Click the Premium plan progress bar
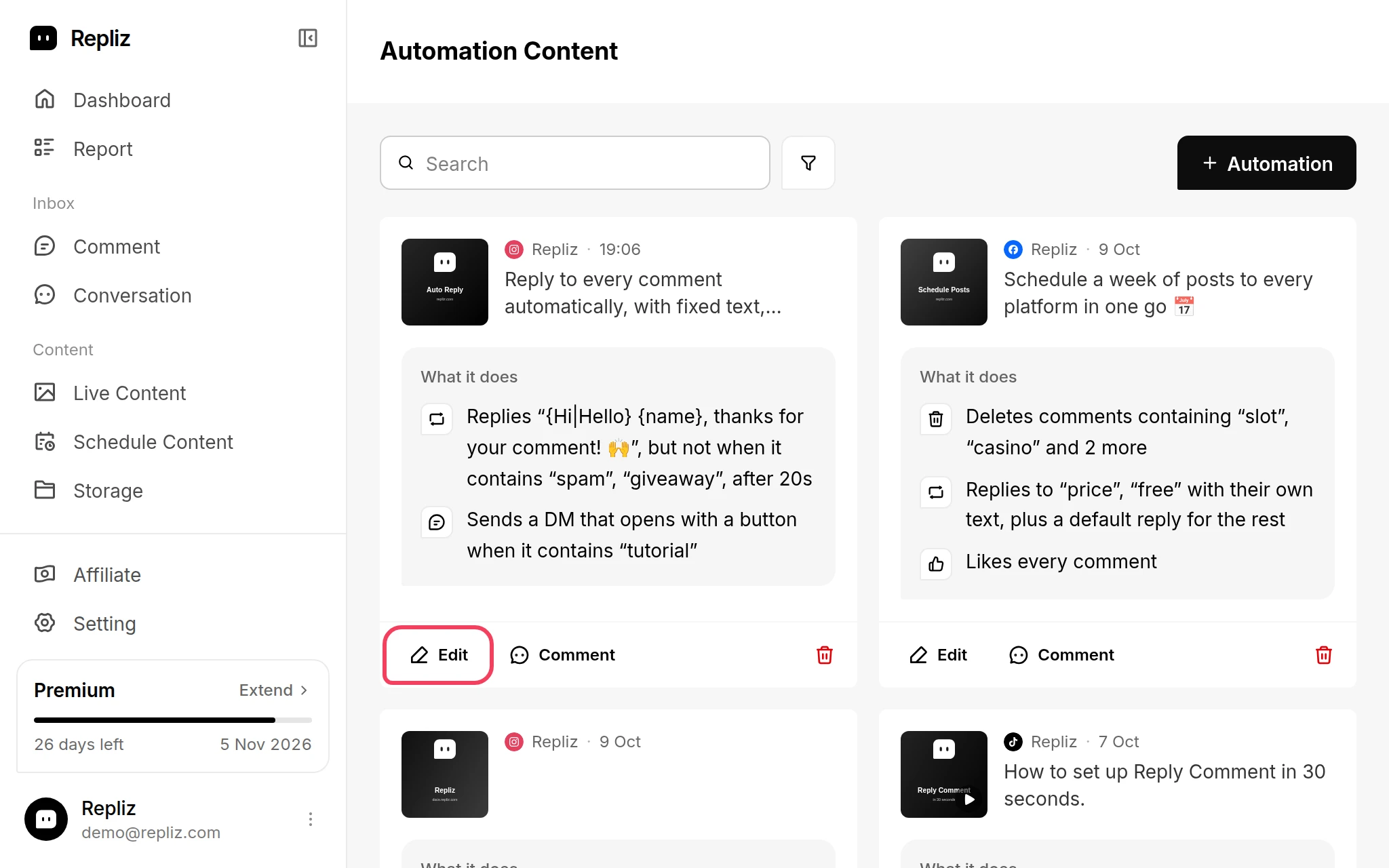This screenshot has width=1389, height=868. pos(173,720)
